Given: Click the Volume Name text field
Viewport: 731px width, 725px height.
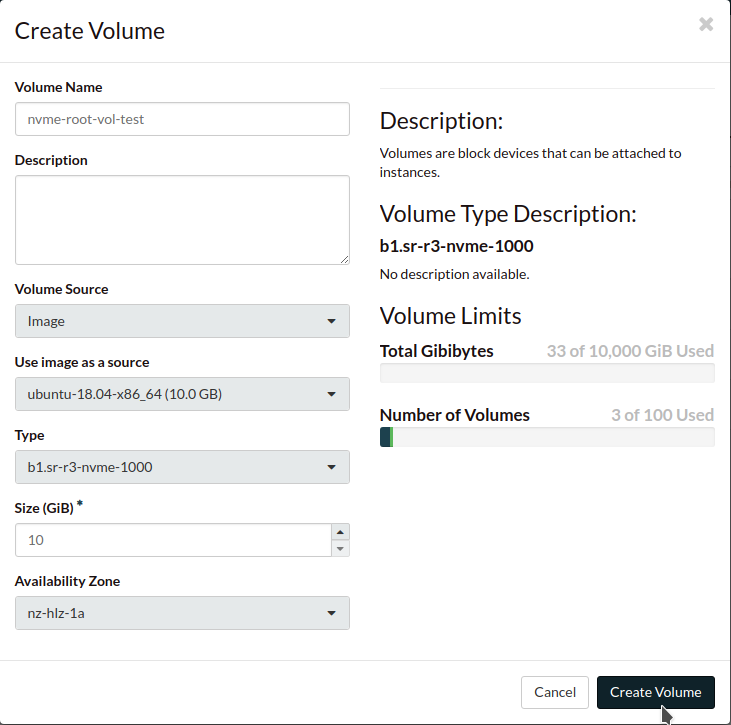Looking at the screenshot, I should point(182,119).
